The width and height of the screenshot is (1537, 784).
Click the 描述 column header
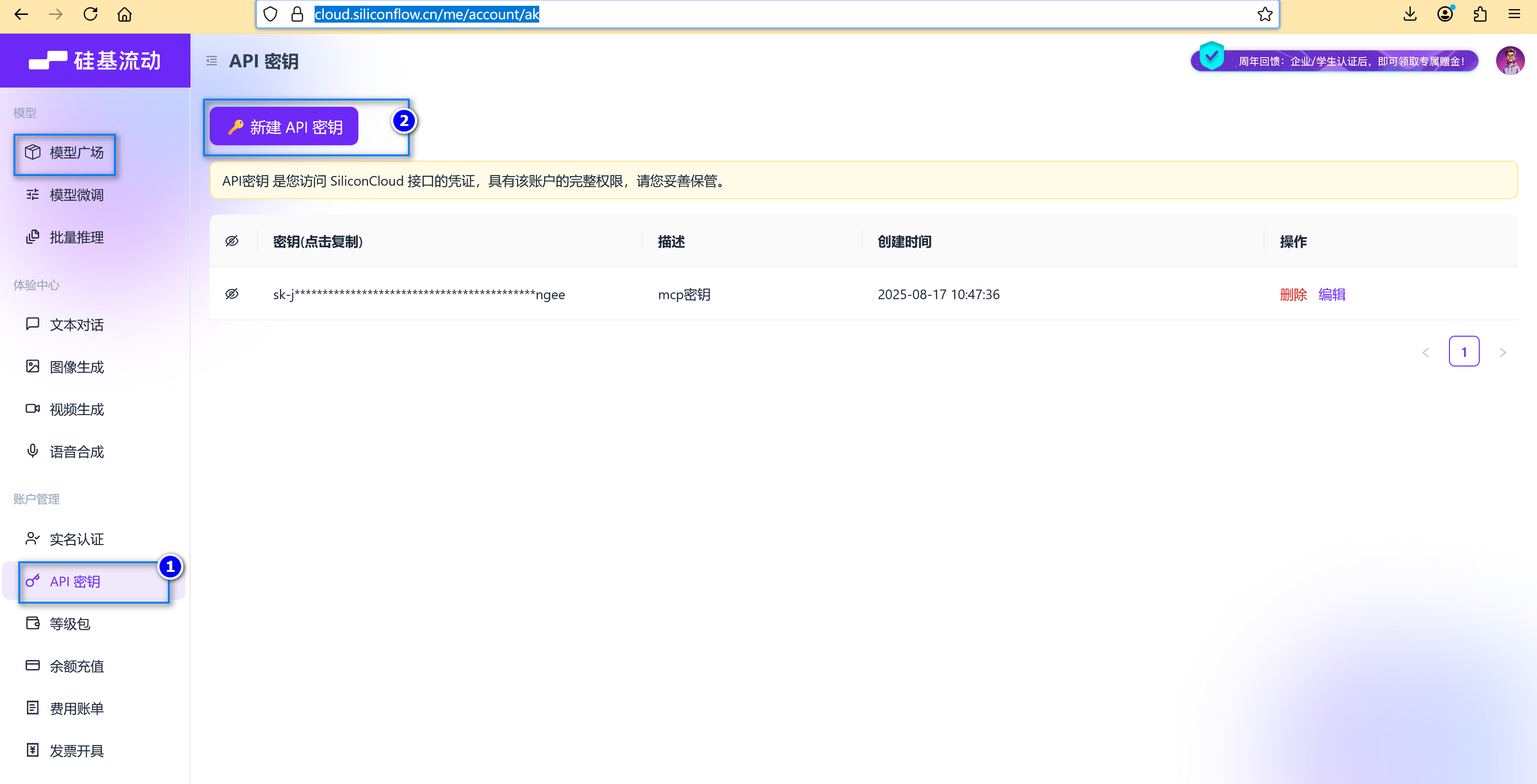(671, 241)
